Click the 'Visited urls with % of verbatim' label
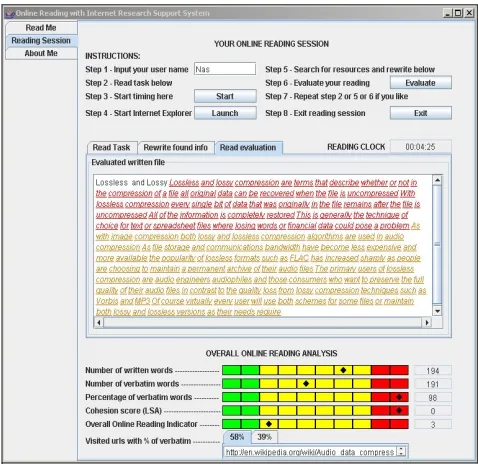Viewport: 478px width, 464px height. (138, 441)
